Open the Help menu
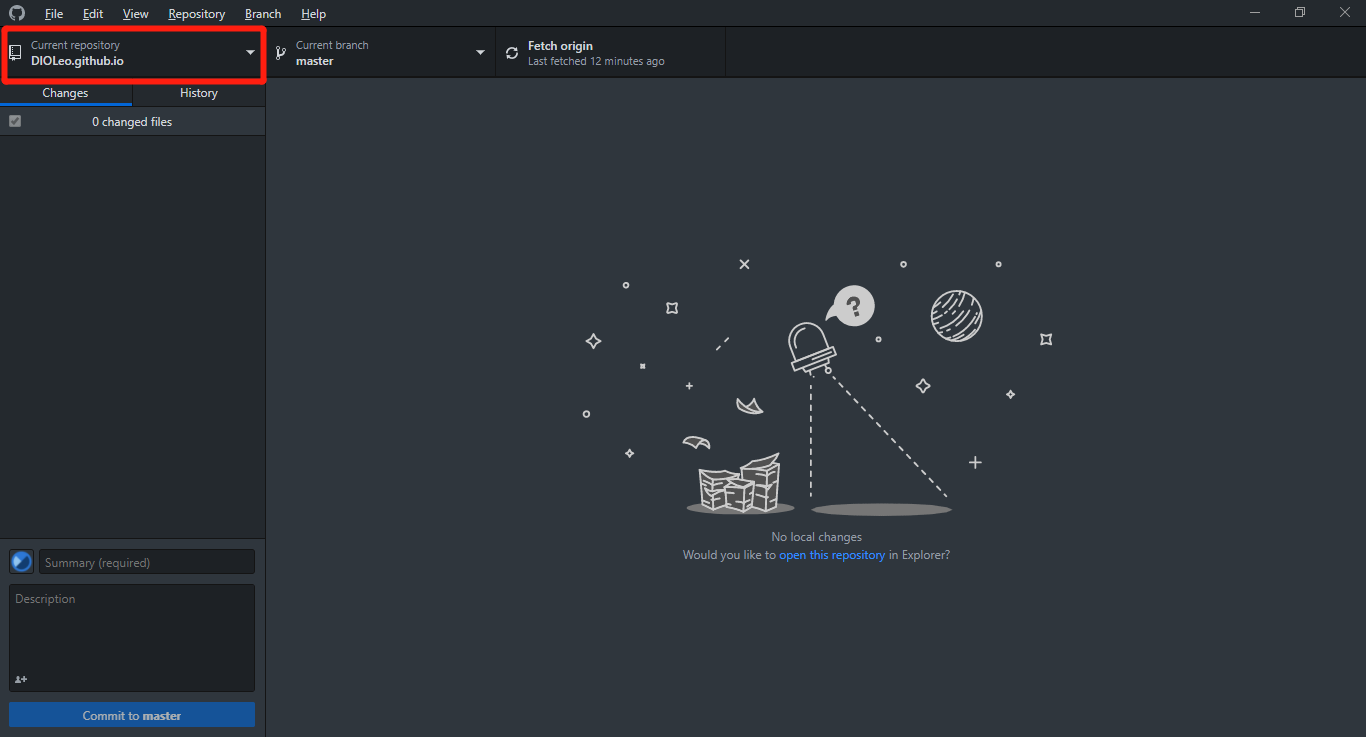The height and width of the screenshot is (737, 1366). pyautogui.click(x=314, y=14)
